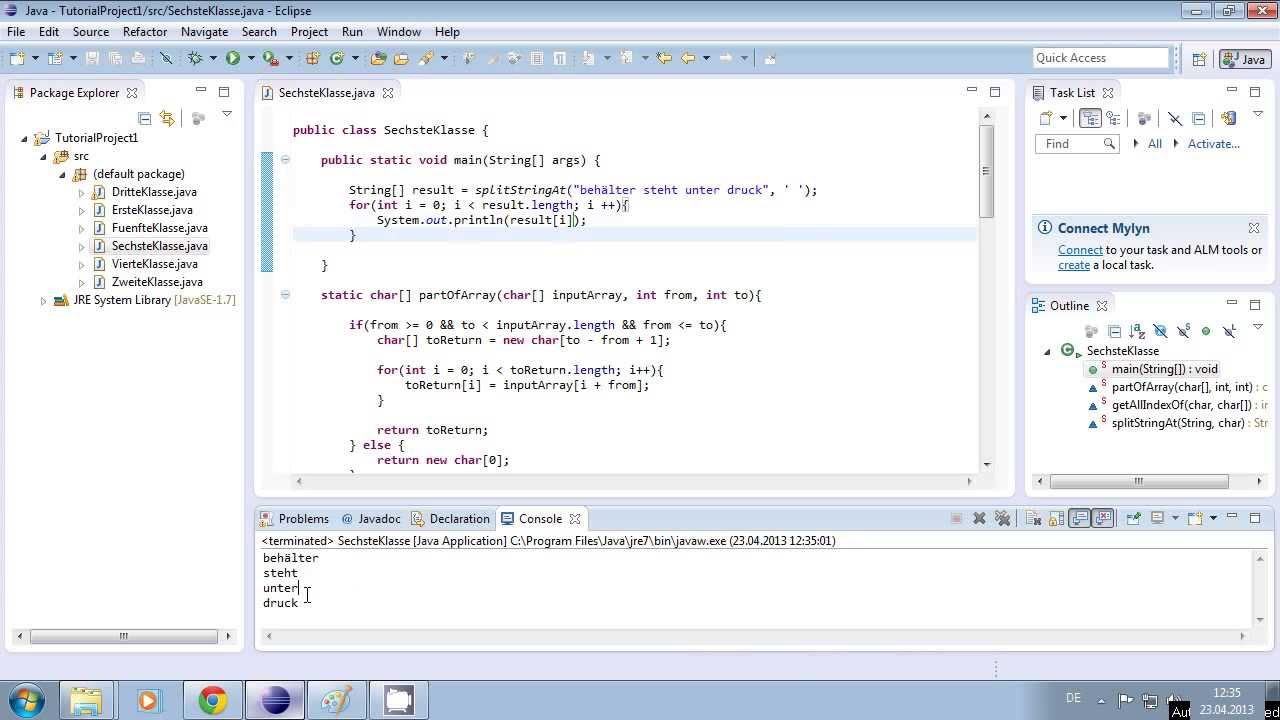Switch to the Java perspective button
Screen dimensions: 1280x720
tap(1244, 59)
